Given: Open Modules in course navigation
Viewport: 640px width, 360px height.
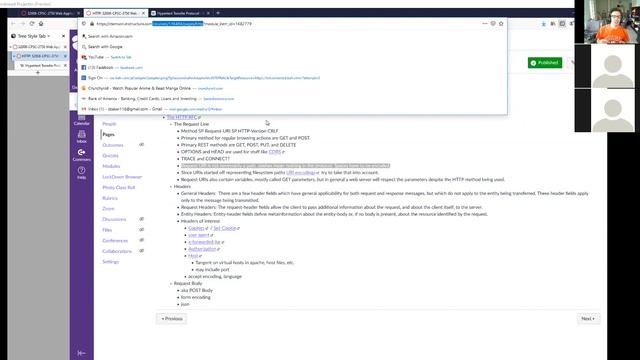Looking at the screenshot, I should click(x=111, y=166).
